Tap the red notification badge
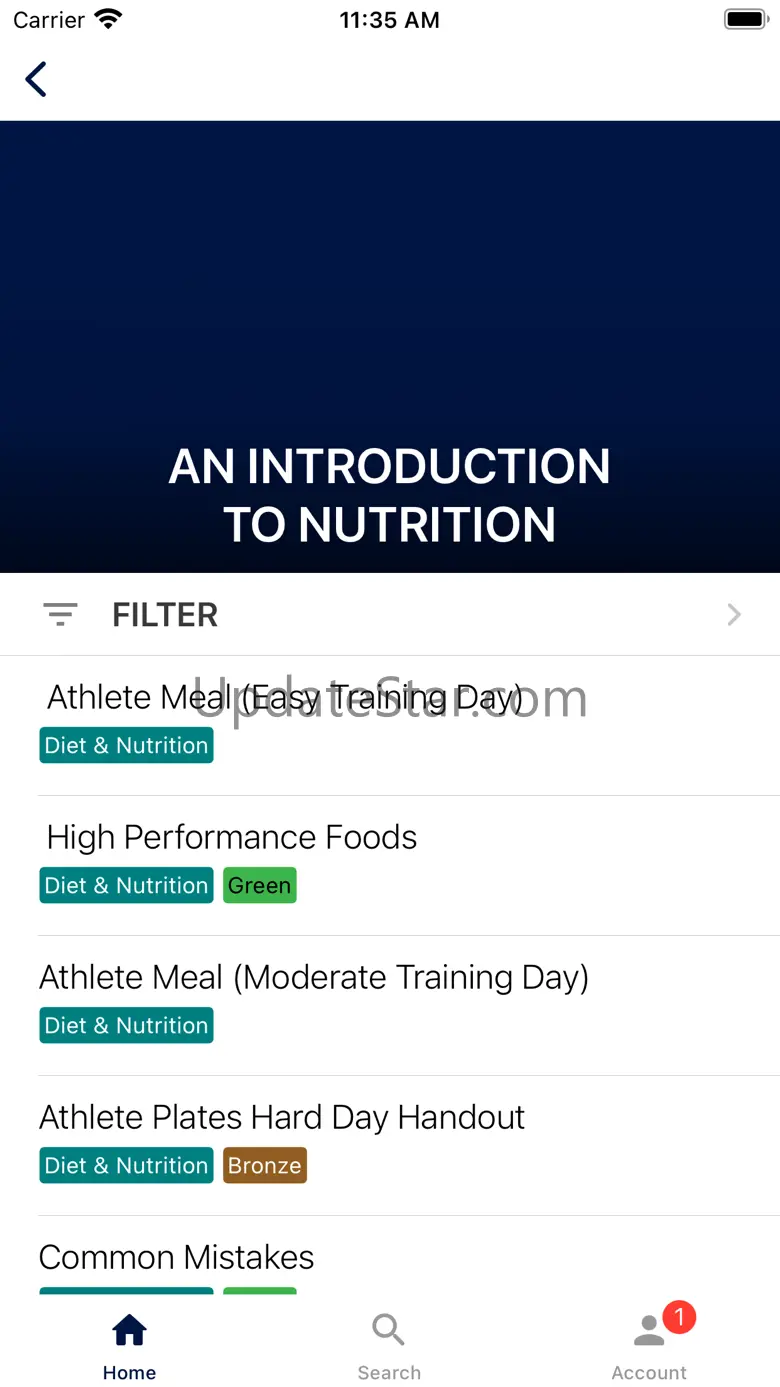The height and width of the screenshot is (1387, 780). tap(679, 1317)
